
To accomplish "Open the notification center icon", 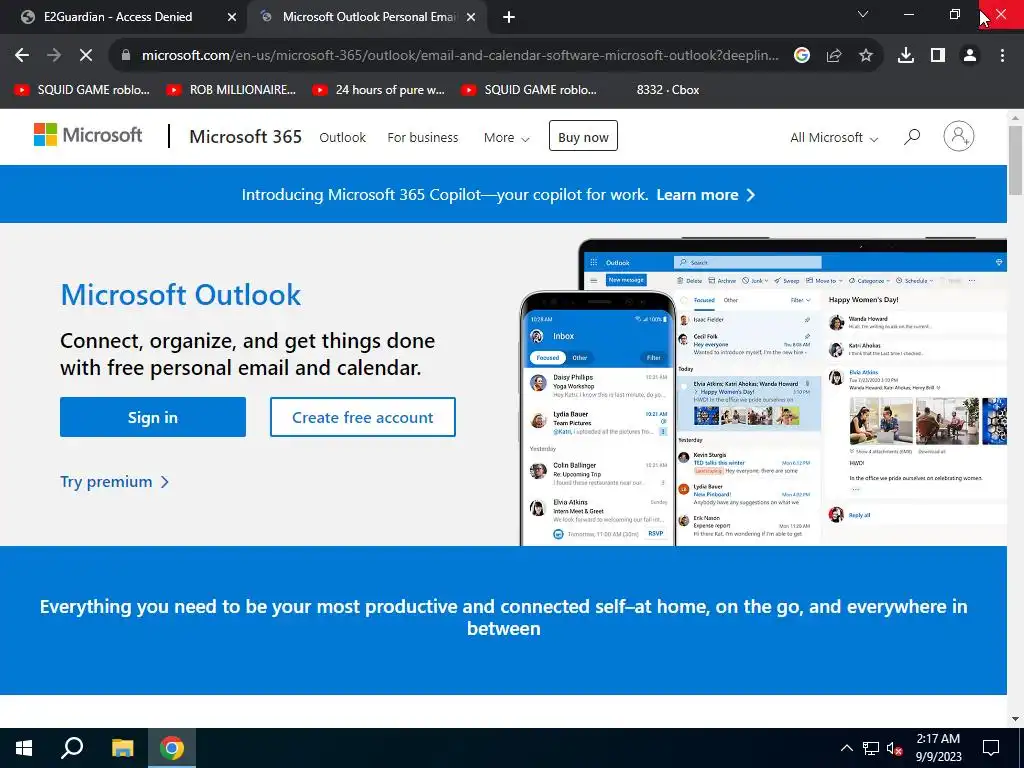I will 991,748.
